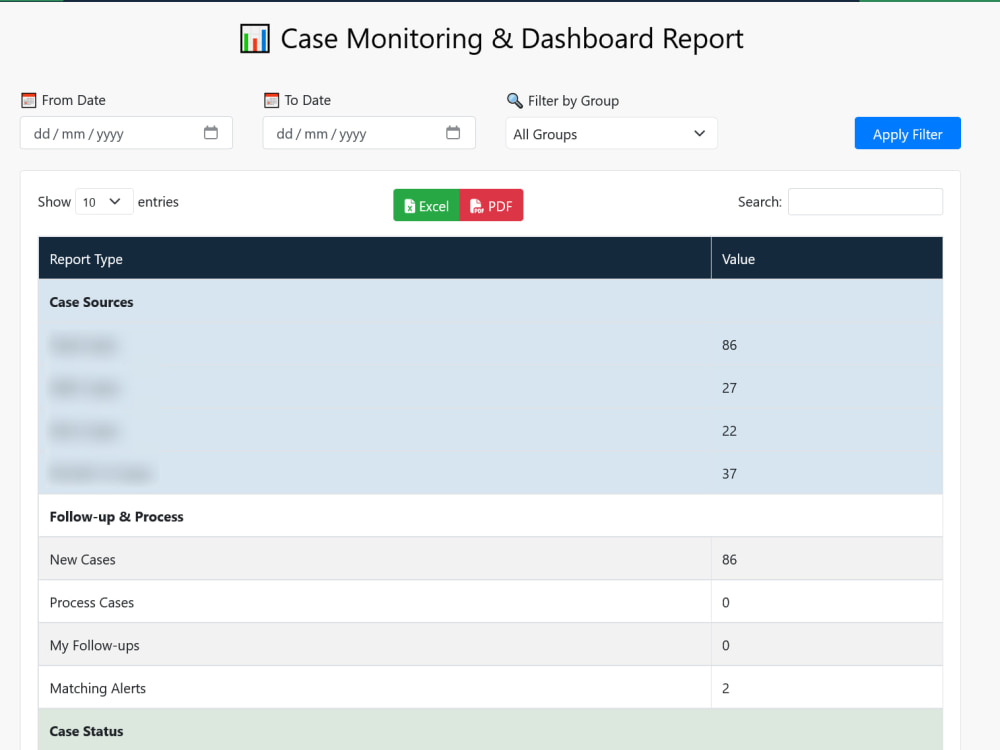
Task: Click the calendar emoji next to From Date label
Action: pos(29,100)
